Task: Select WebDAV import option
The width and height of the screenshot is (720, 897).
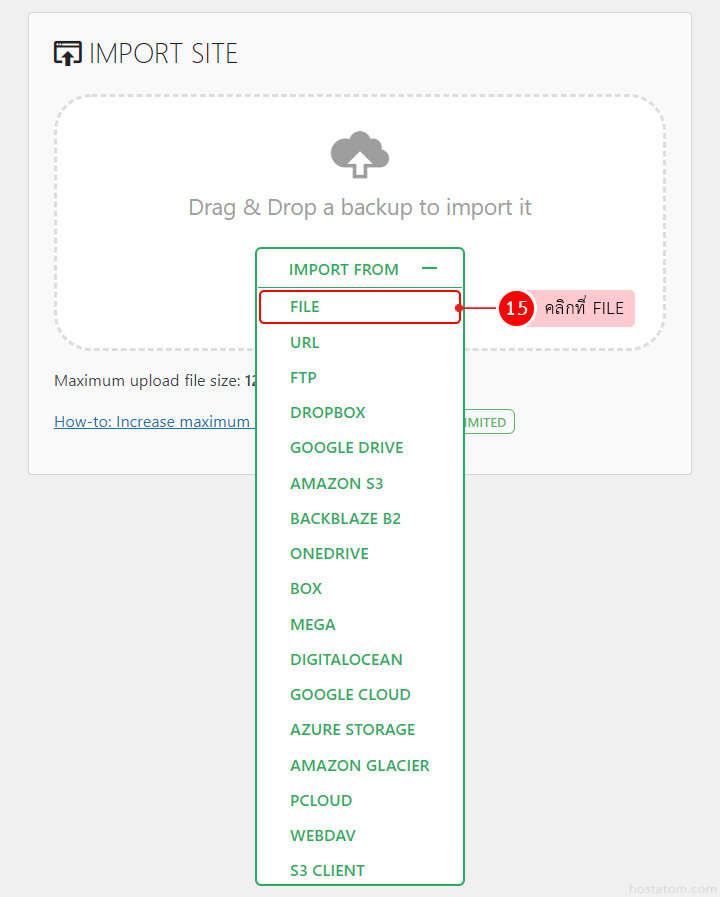Action: coord(323,836)
